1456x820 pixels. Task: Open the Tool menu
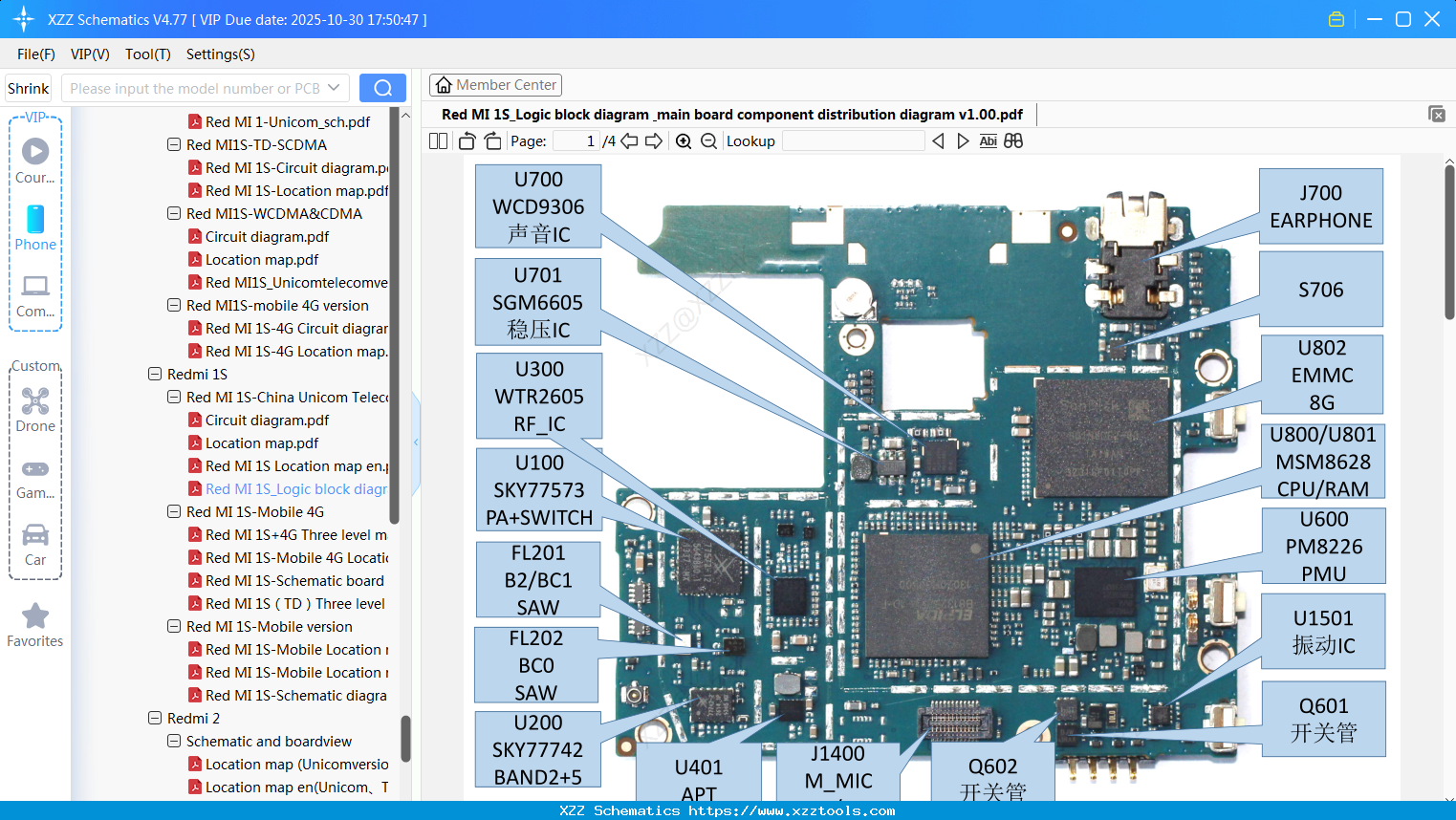pyautogui.click(x=147, y=54)
